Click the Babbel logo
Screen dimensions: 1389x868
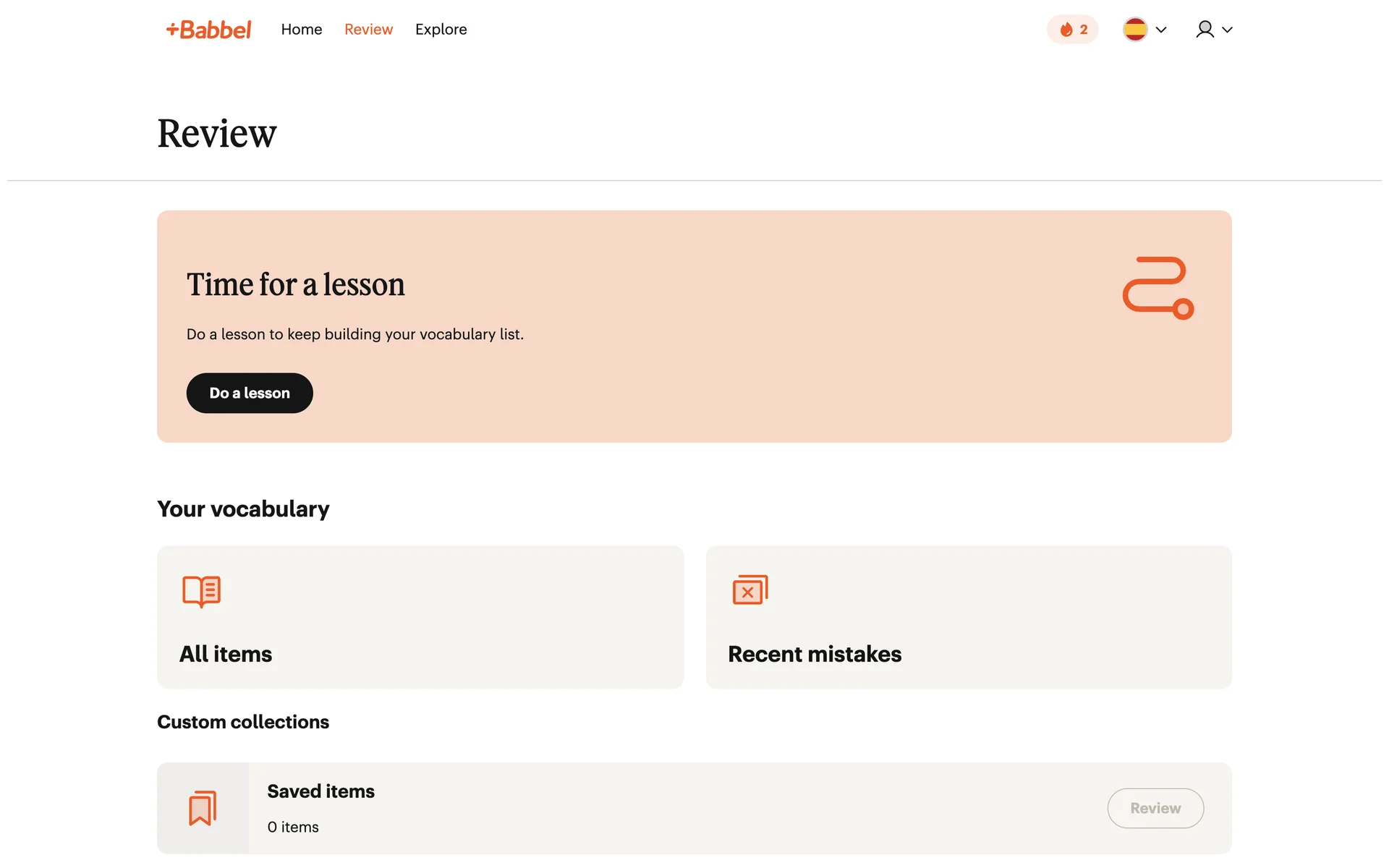pos(208,30)
